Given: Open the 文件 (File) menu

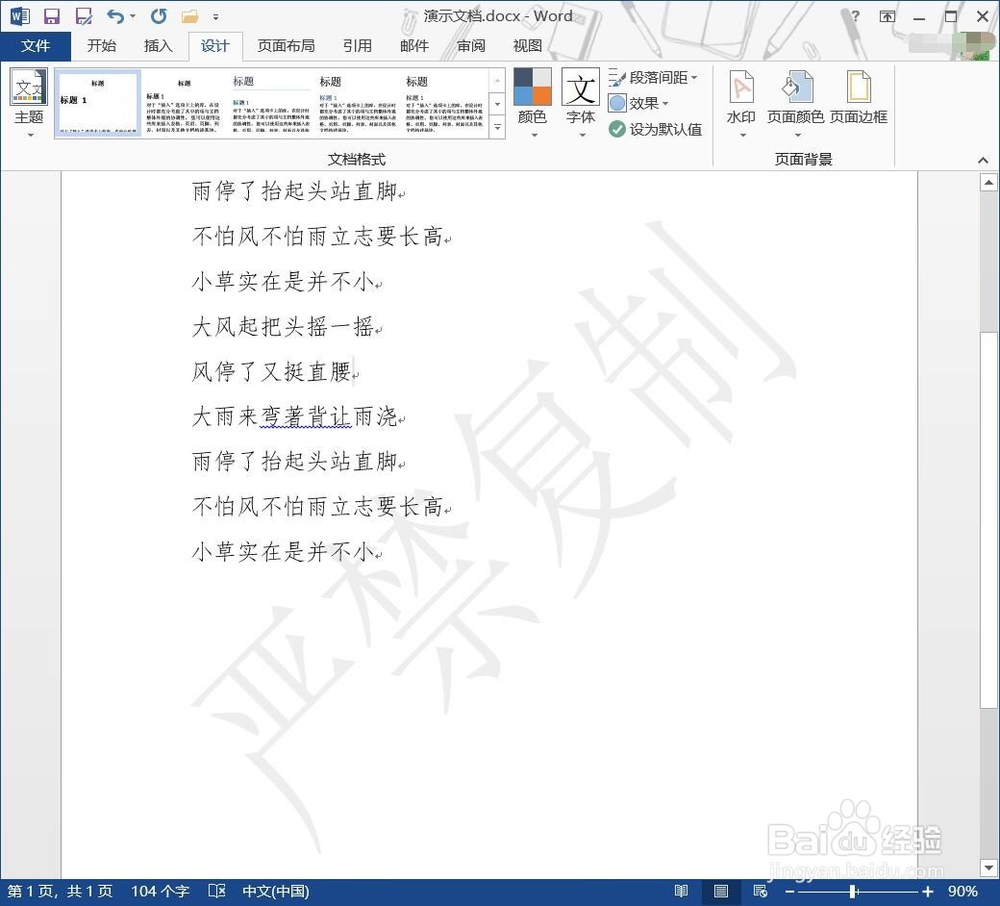Looking at the screenshot, I should [37, 45].
